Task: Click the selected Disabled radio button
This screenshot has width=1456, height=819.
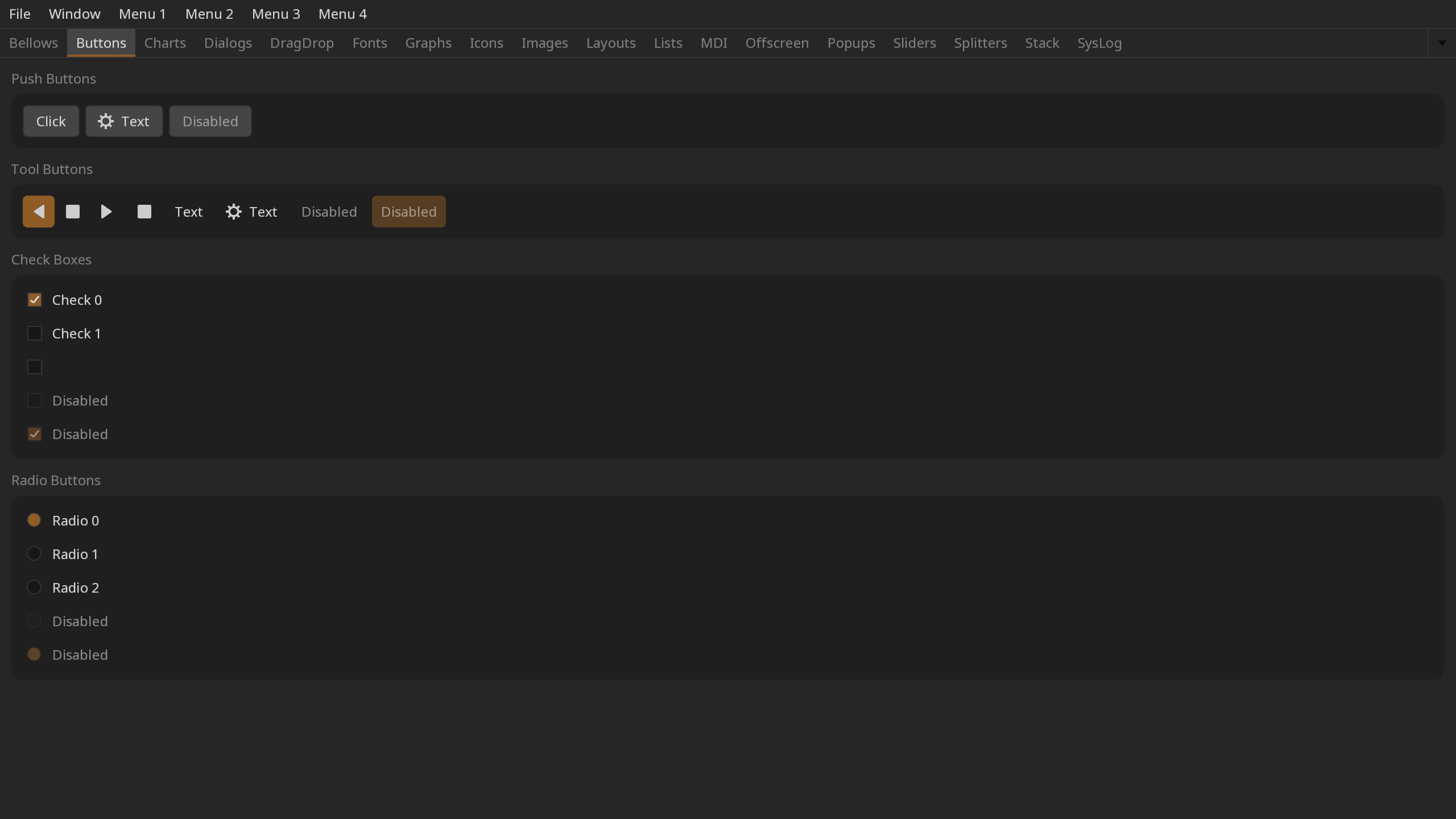Action: click(x=34, y=654)
